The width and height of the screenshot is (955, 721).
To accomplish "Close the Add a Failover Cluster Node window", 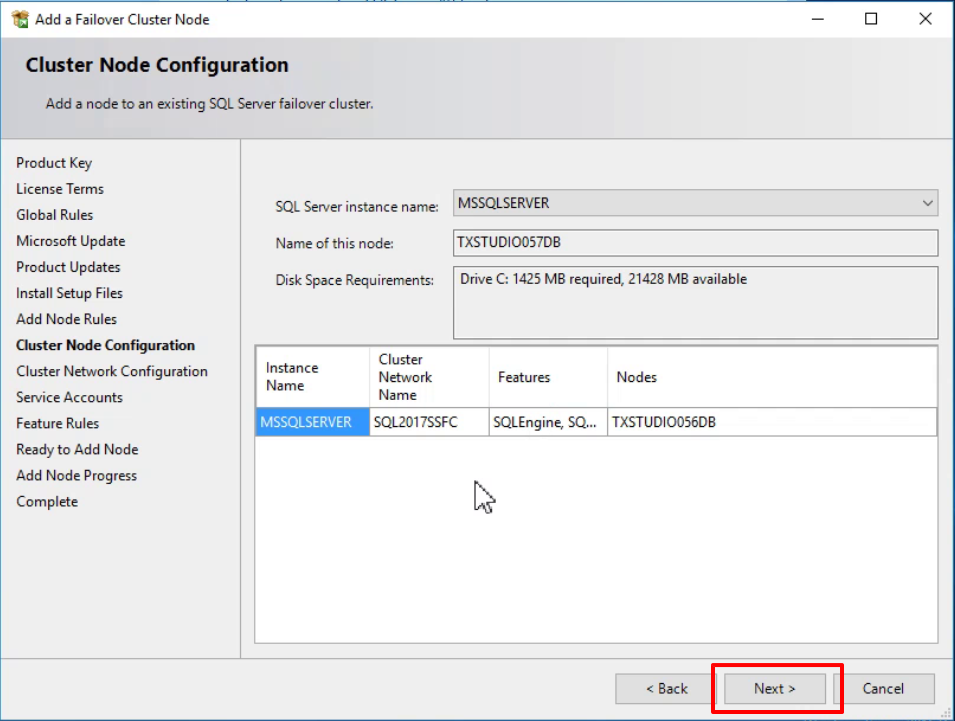I will [x=925, y=19].
